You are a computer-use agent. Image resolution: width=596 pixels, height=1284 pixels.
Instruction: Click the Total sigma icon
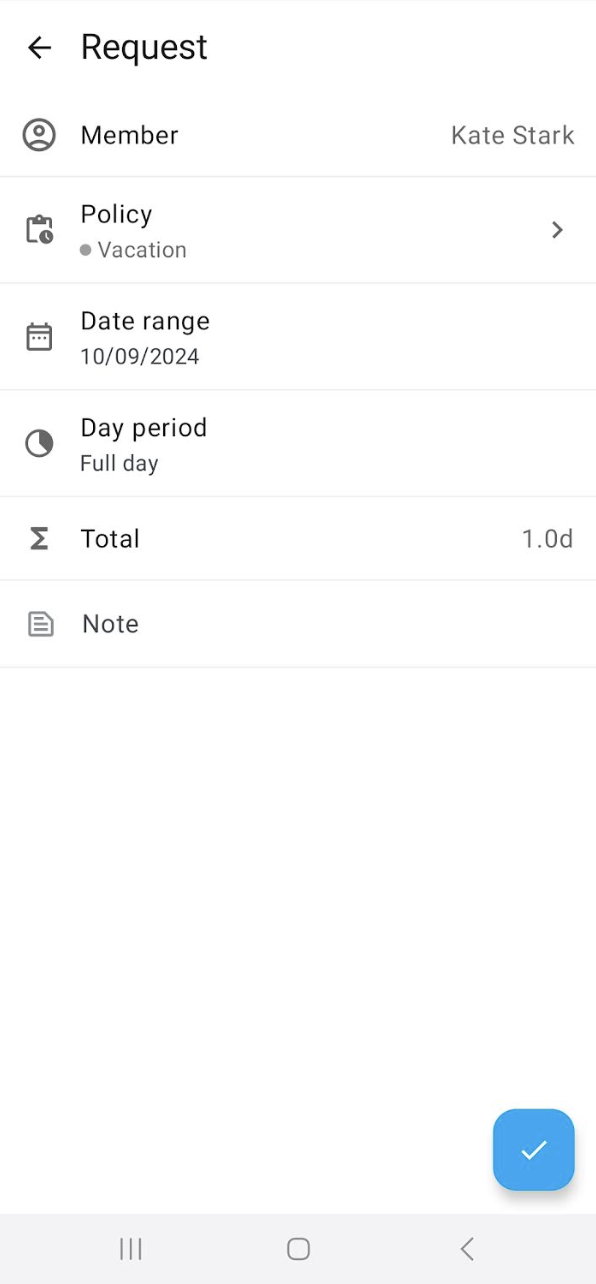click(39, 538)
